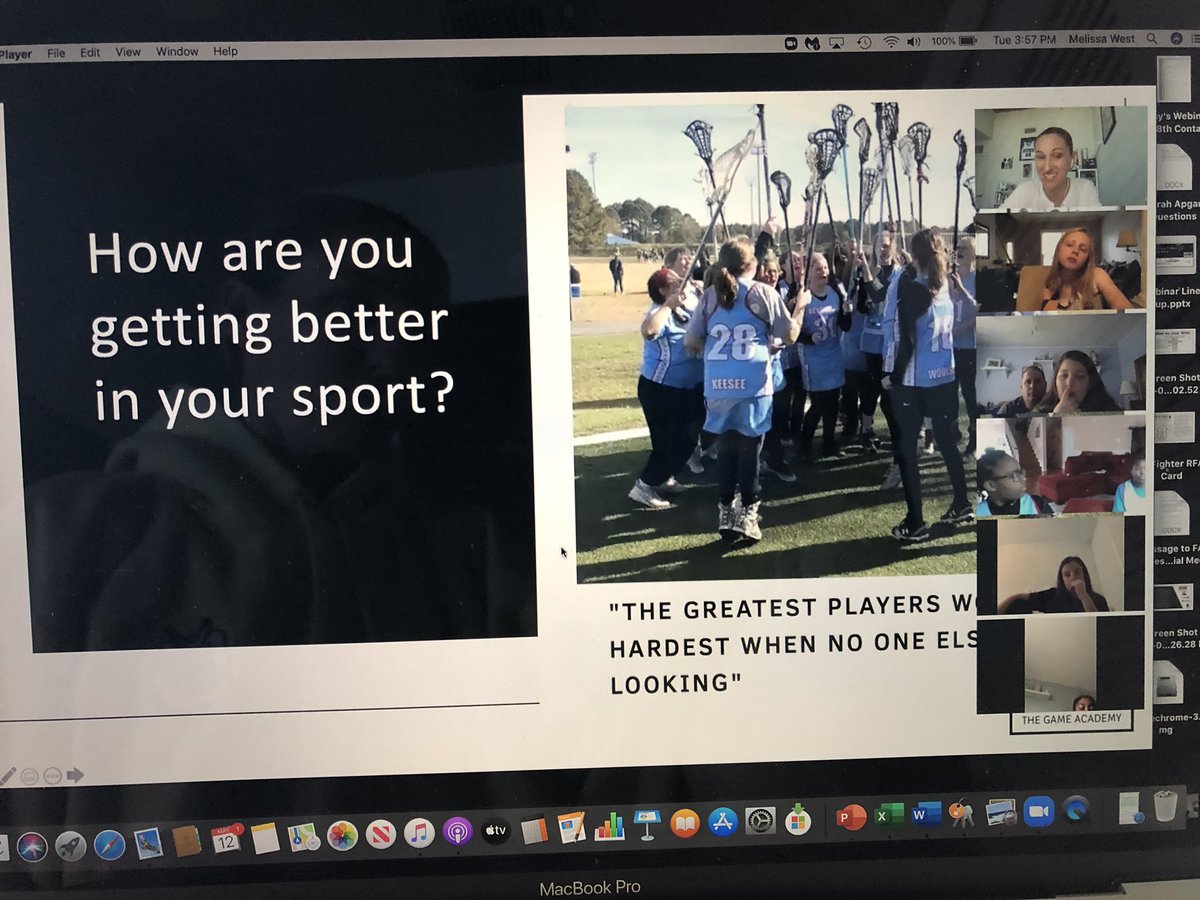Launch the Music app in Dock
1200x900 pixels.
tap(419, 832)
